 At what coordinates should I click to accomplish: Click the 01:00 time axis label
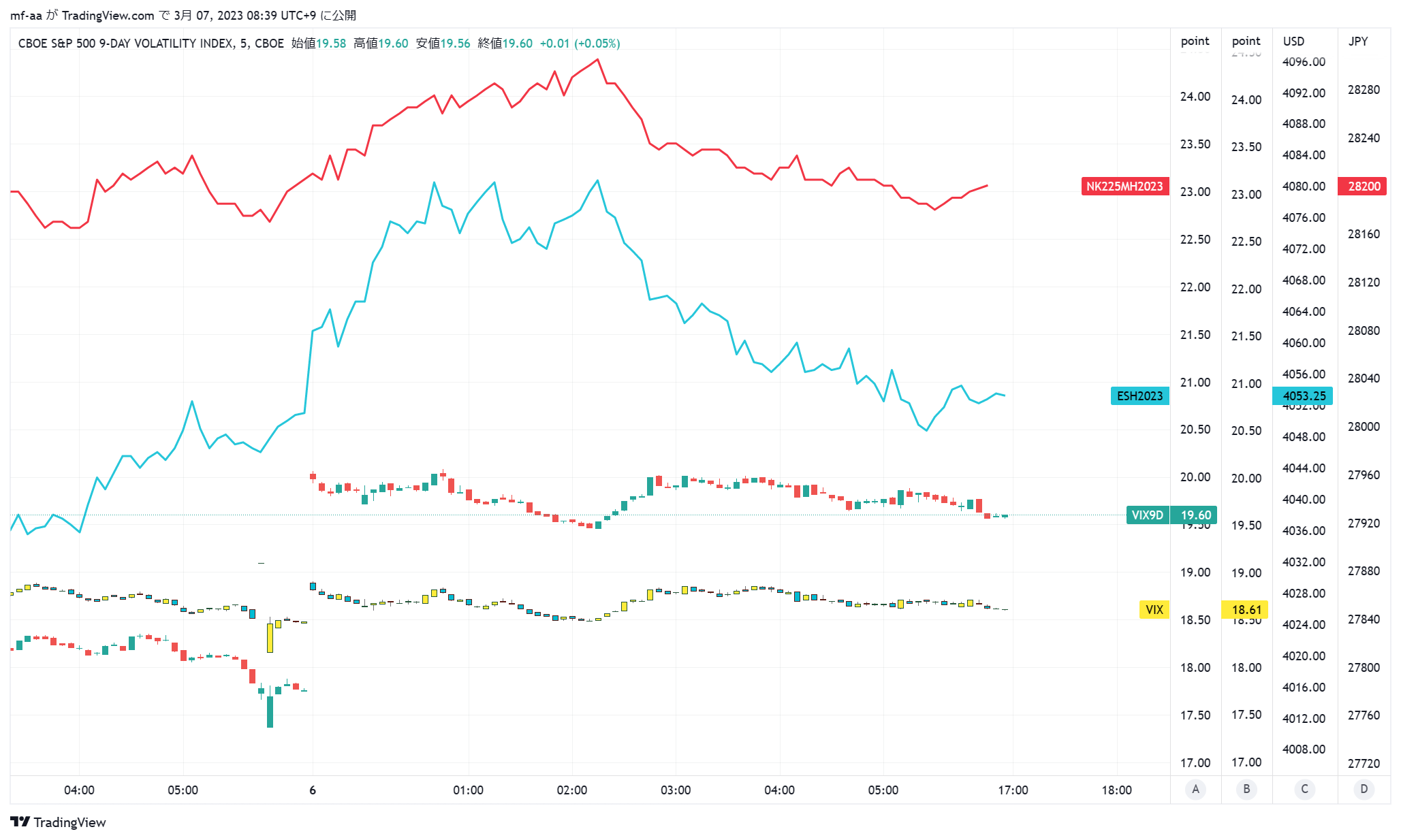tap(468, 790)
